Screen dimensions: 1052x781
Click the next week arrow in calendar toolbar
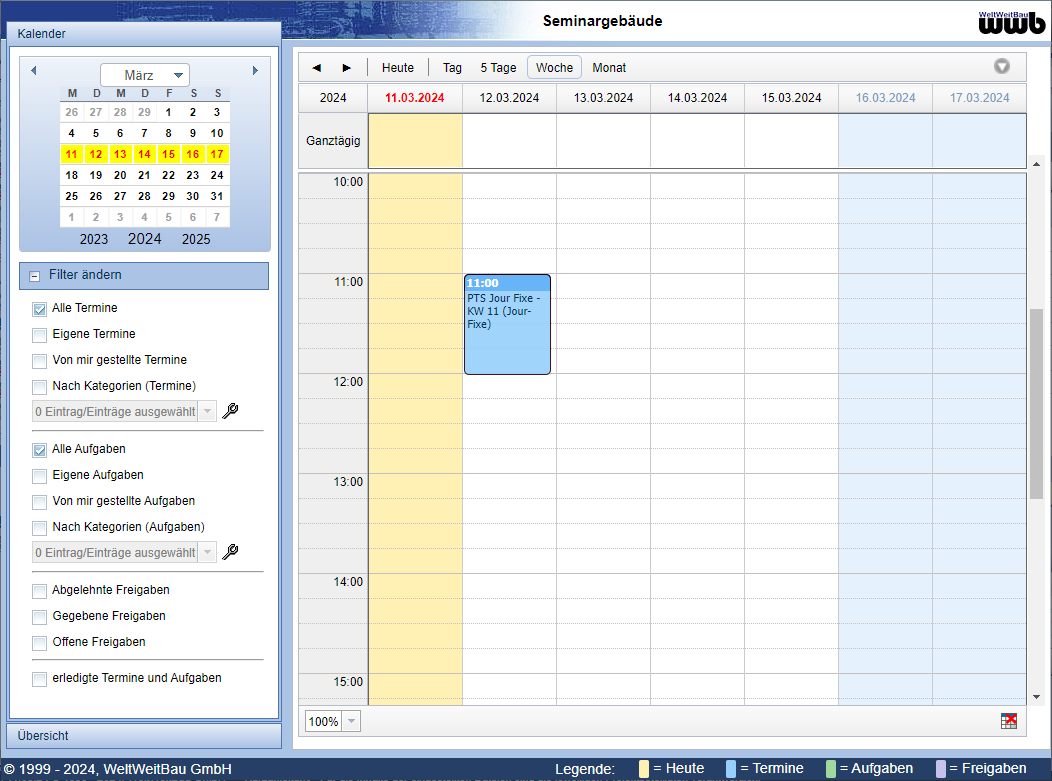pyautogui.click(x=347, y=68)
